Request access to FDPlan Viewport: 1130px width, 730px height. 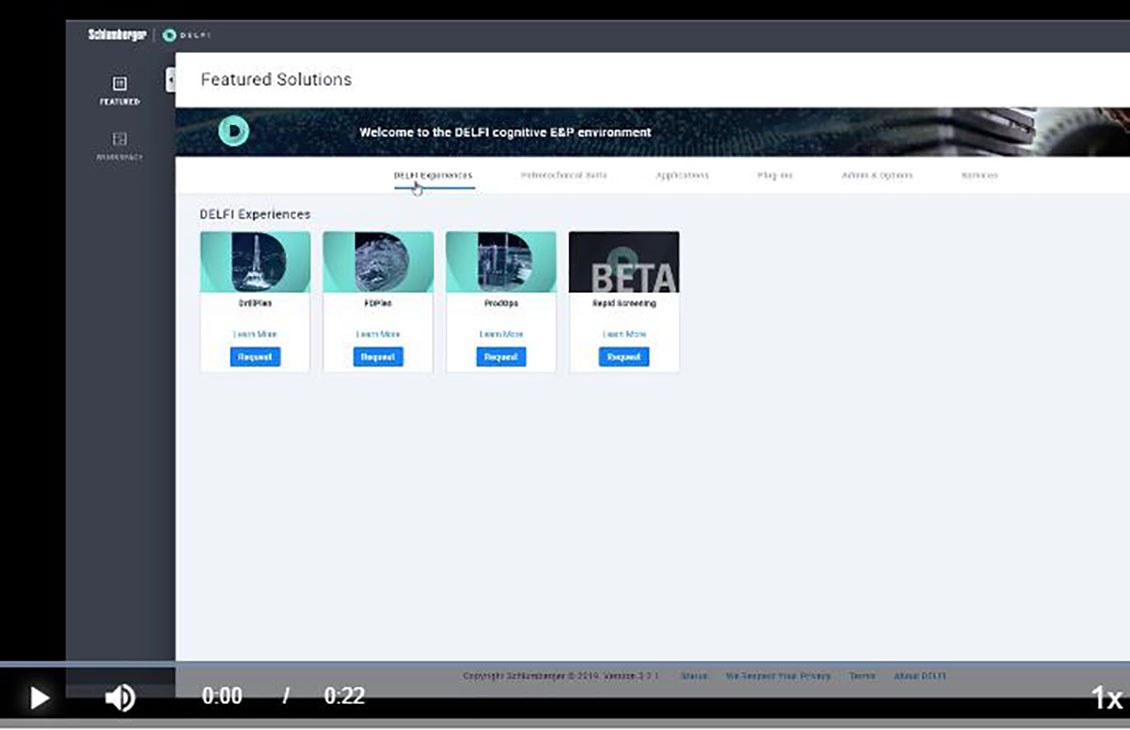coord(378,357)
